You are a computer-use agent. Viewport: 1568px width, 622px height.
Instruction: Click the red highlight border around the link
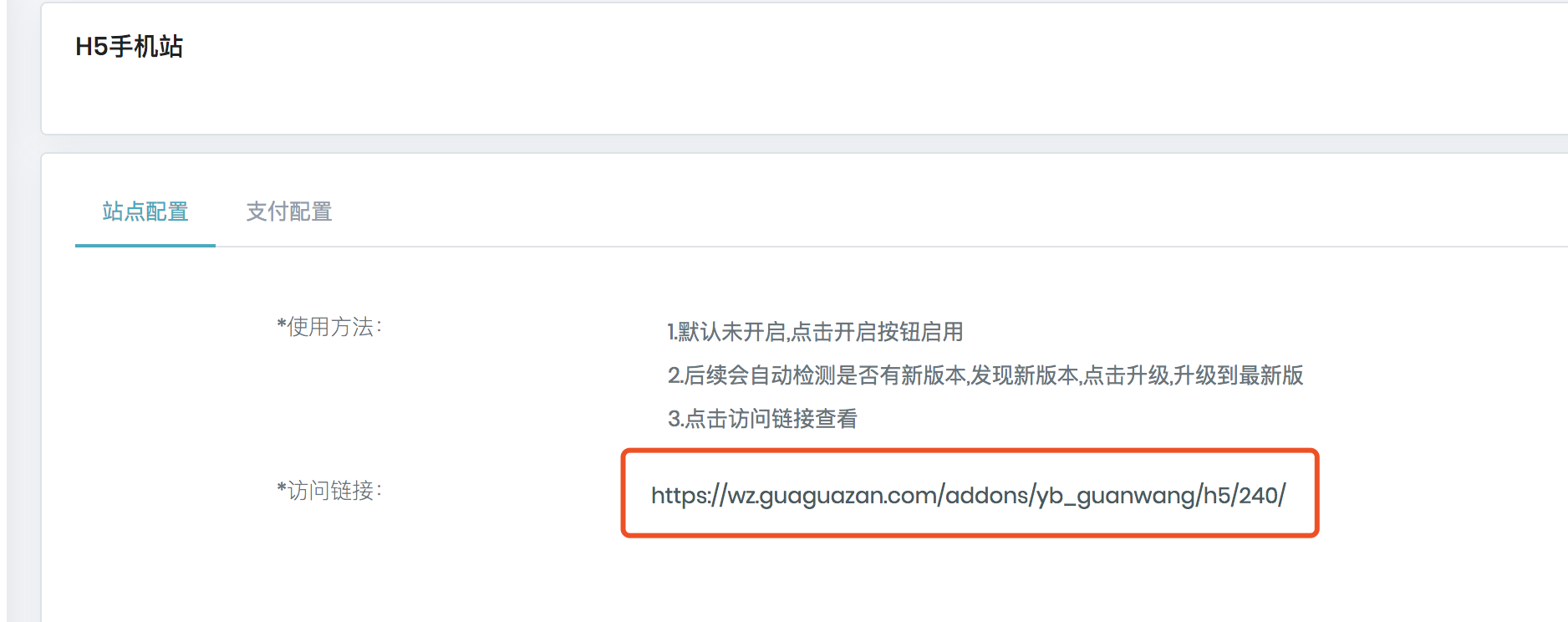(x=970, y=451)
